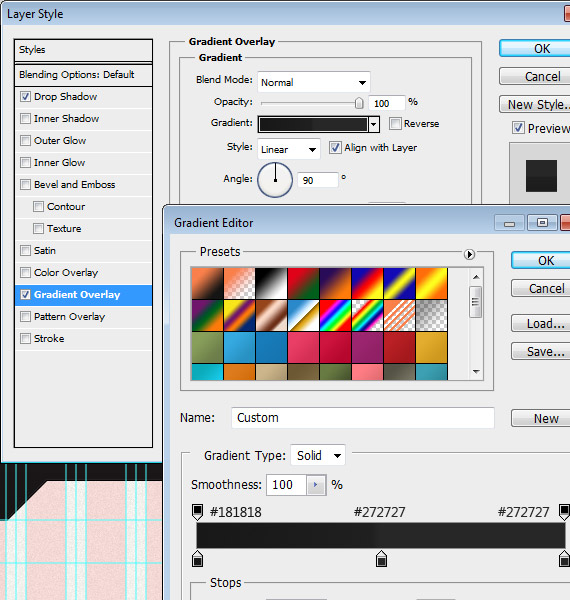The height and width of the screenshot is (600, 570).
Task: Click the left opacity stop above gradient bar
Action: 197,512
